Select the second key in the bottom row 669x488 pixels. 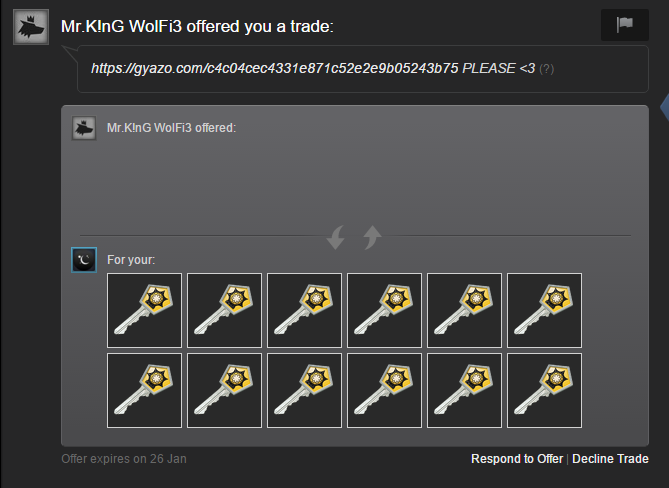click(224, 390)
